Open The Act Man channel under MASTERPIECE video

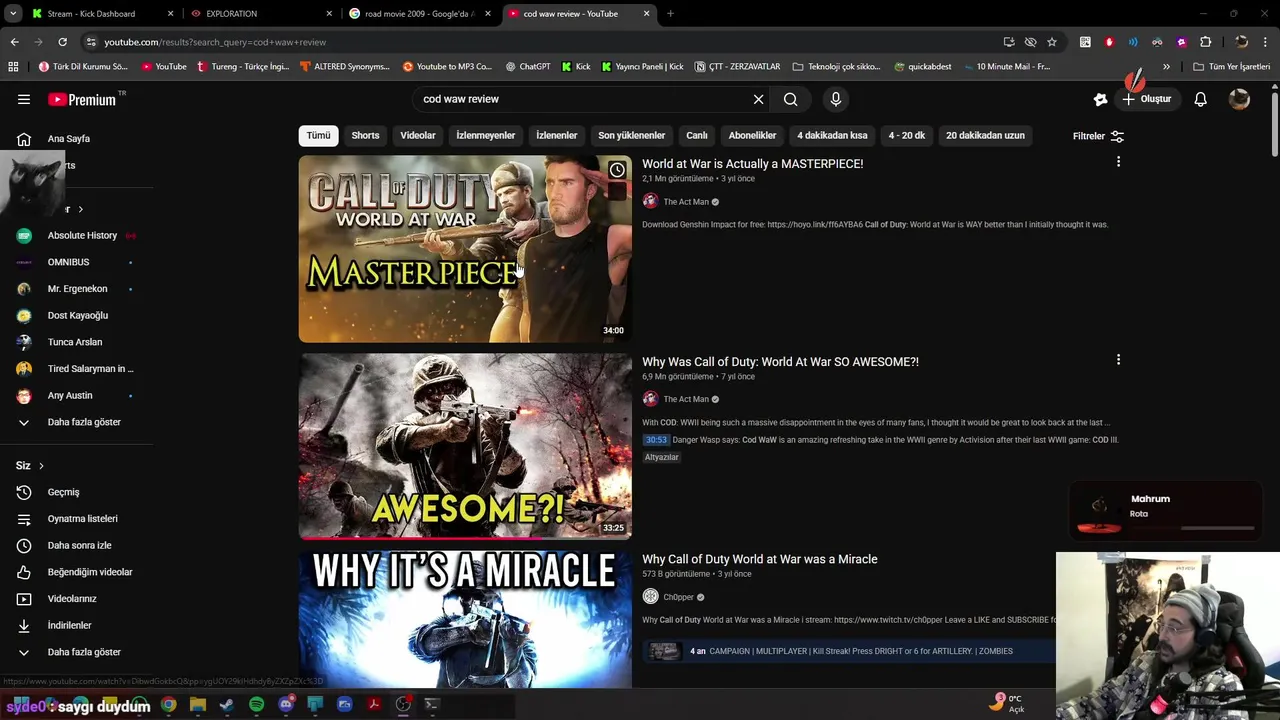686,202
